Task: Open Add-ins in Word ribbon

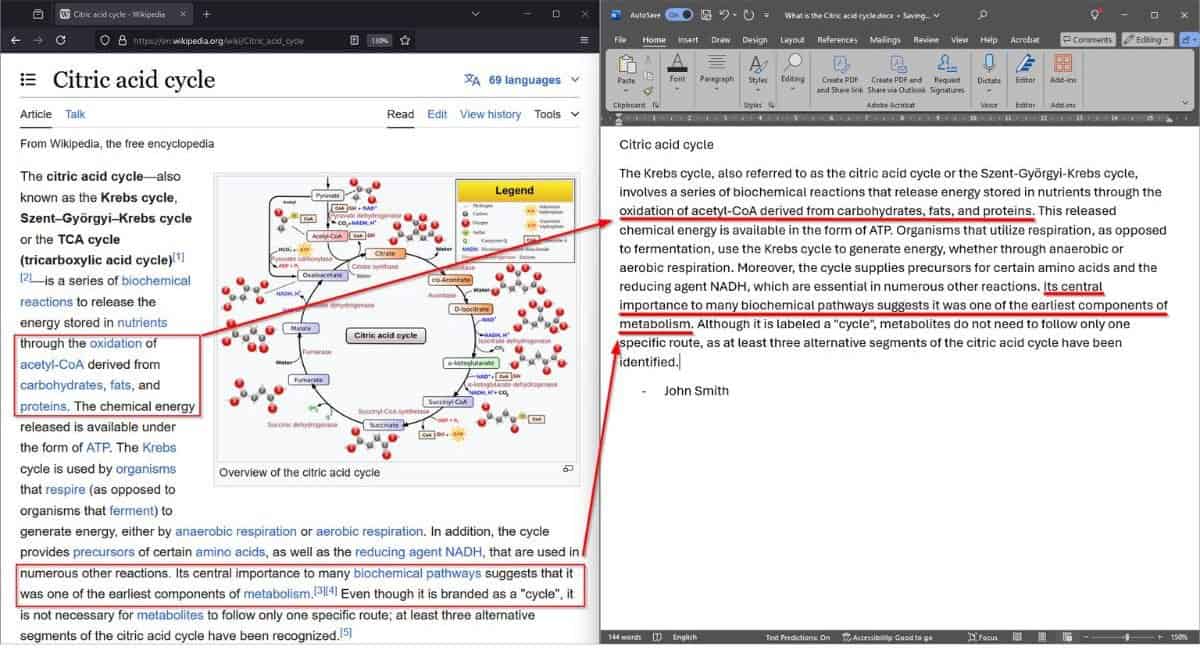Action: [x=1062, y=63]
